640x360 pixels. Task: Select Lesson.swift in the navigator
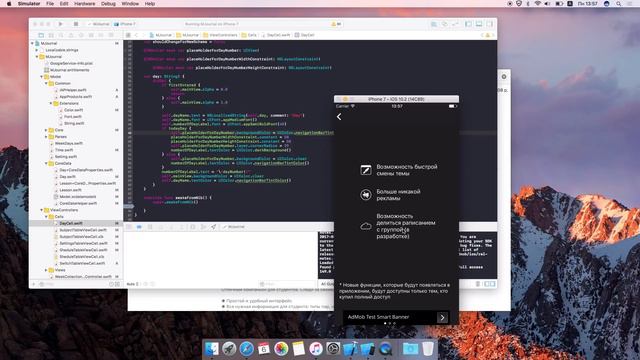click(x=70, y=190)
